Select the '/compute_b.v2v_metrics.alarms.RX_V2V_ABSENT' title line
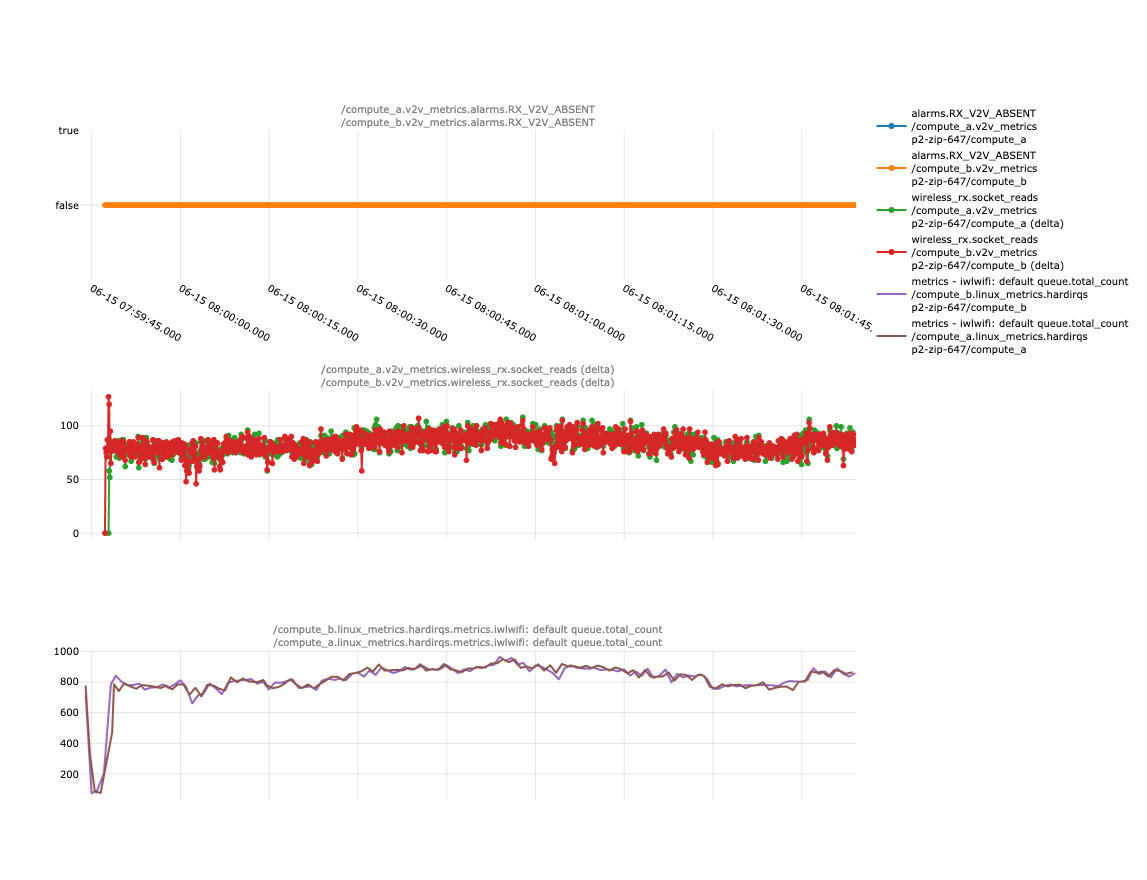 click(468, 123)
